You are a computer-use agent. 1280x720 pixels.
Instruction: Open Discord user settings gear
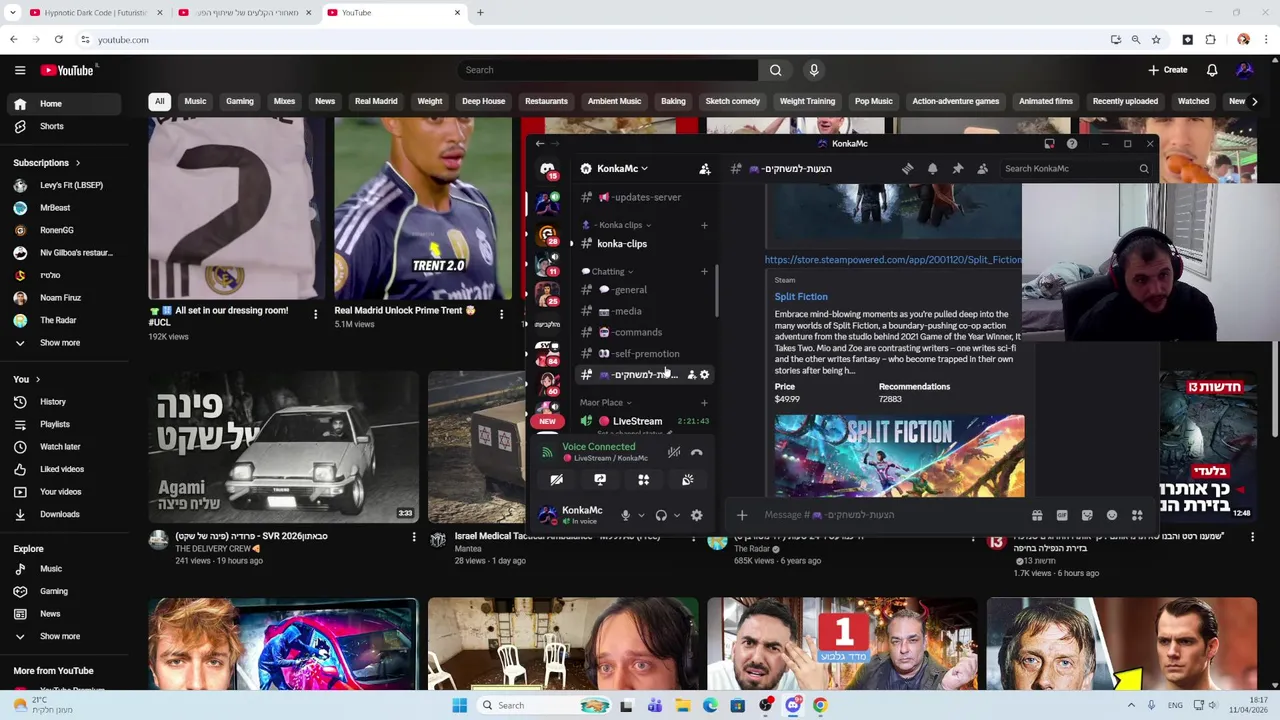pos(697,516)
